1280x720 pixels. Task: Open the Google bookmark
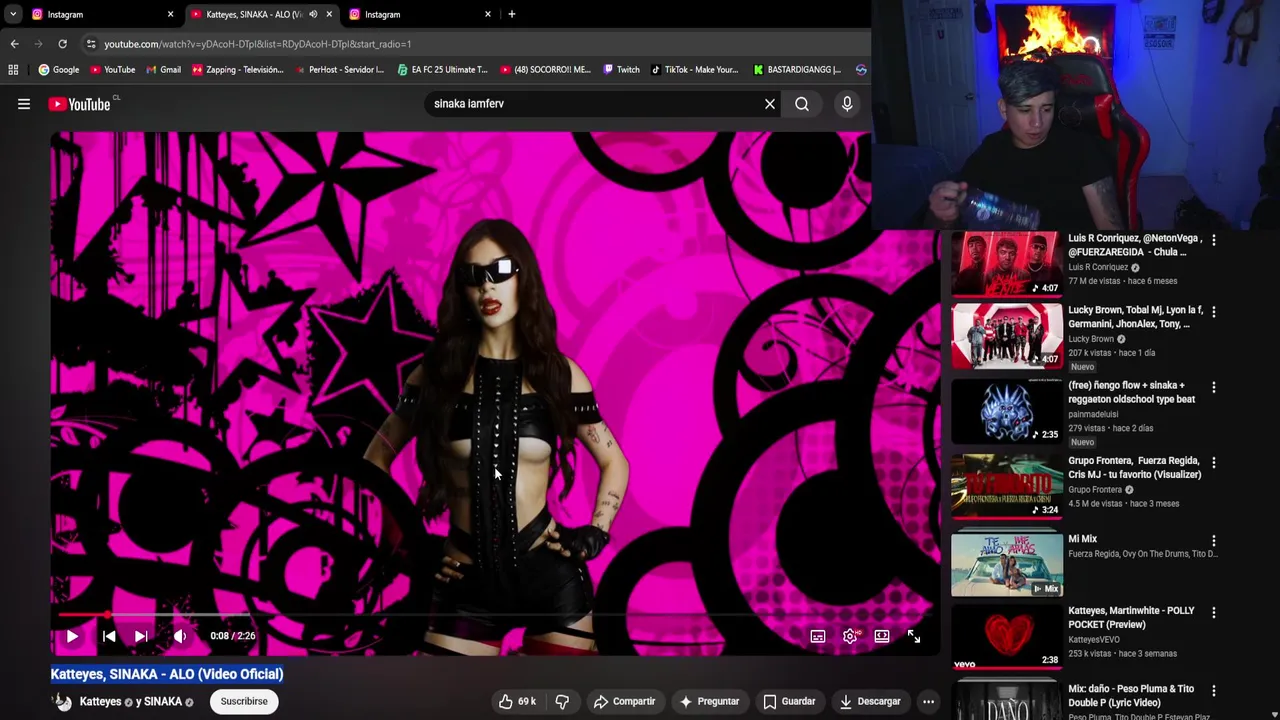tap(59, 70)
